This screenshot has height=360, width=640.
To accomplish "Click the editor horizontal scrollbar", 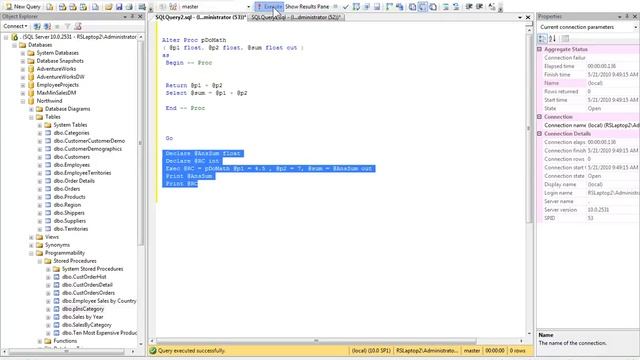I will [x=316, y=340].
